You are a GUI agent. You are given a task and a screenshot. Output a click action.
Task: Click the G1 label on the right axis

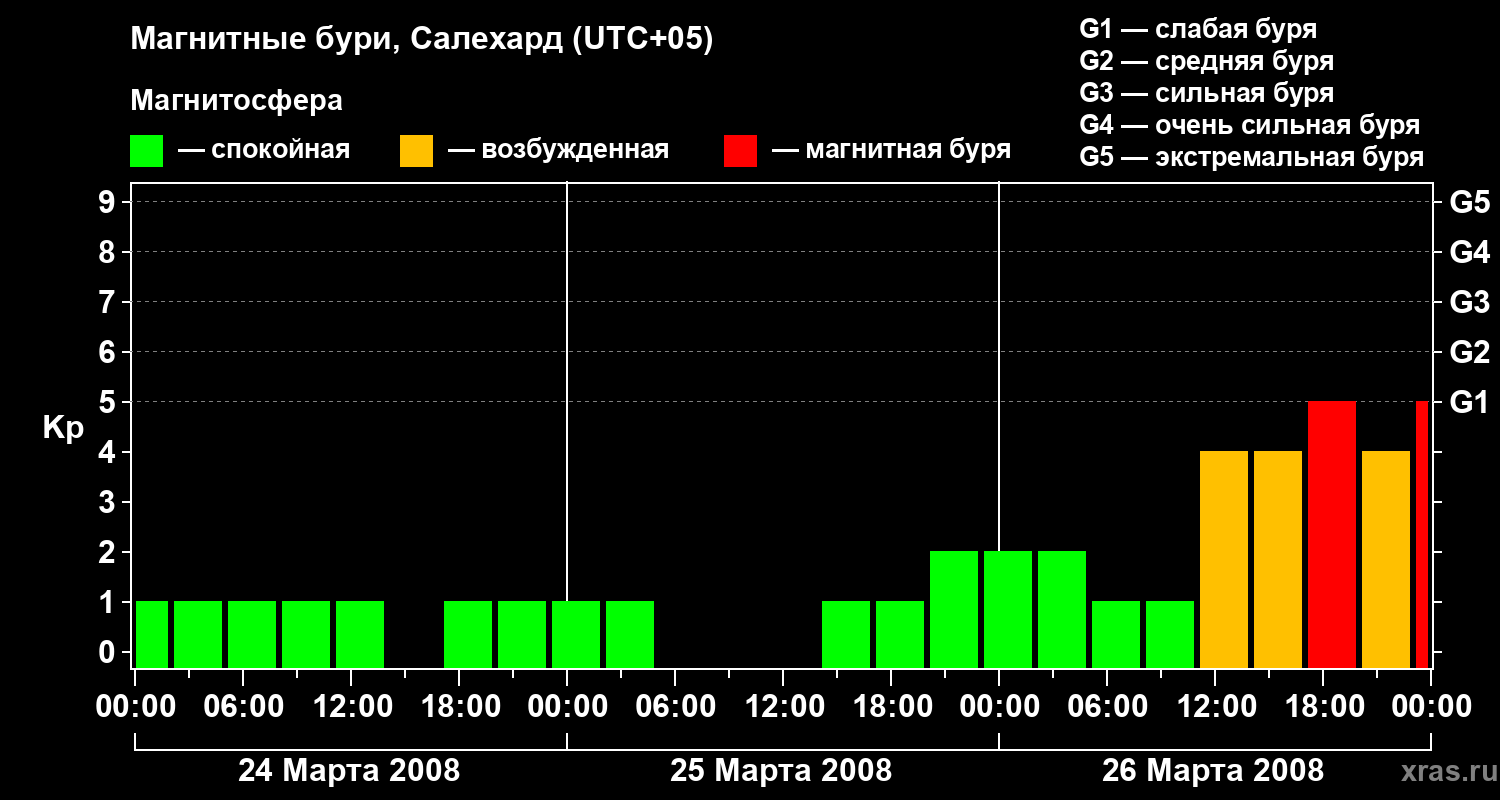coord(1470,402)
